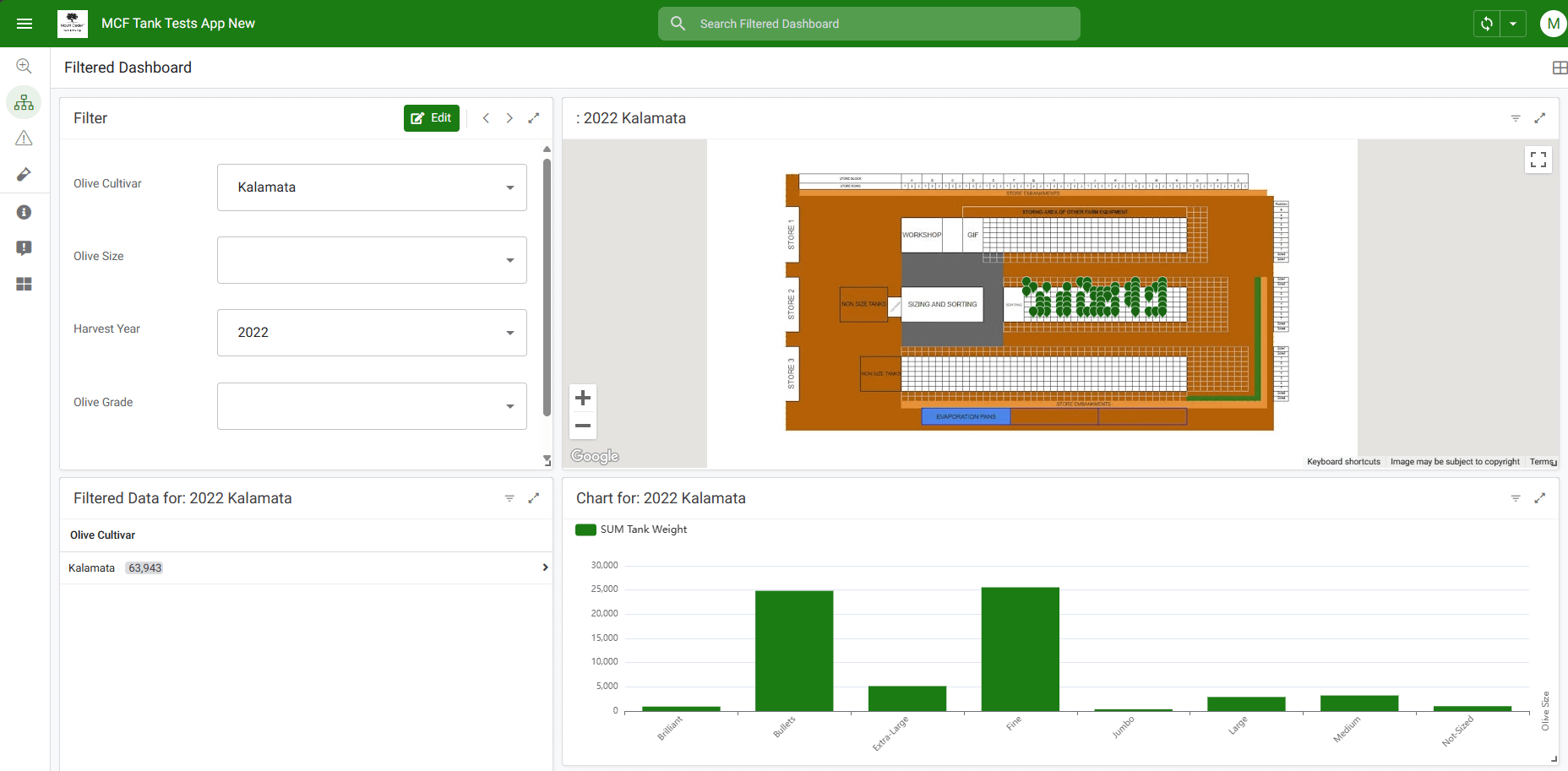Click the Search Filtered Dashboard field
Viewport: 1568px width, 771px height.
coord(868,24)
